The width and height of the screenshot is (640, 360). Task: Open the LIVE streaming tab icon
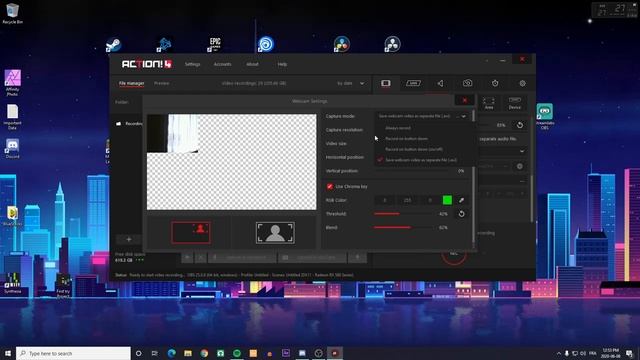pyautogui.click(x=413, y=83)
